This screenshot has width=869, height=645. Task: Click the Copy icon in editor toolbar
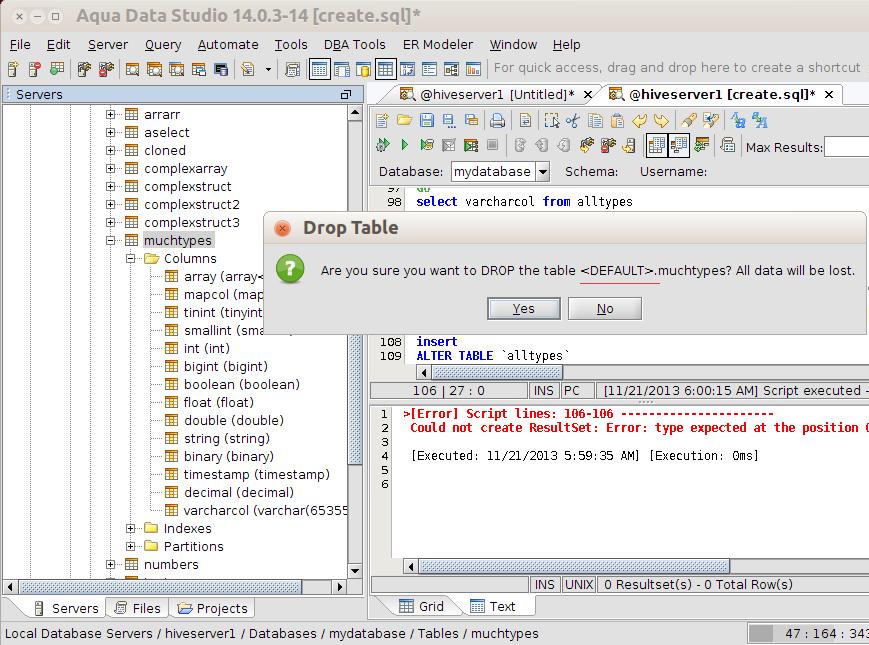[x=595, y=120]
